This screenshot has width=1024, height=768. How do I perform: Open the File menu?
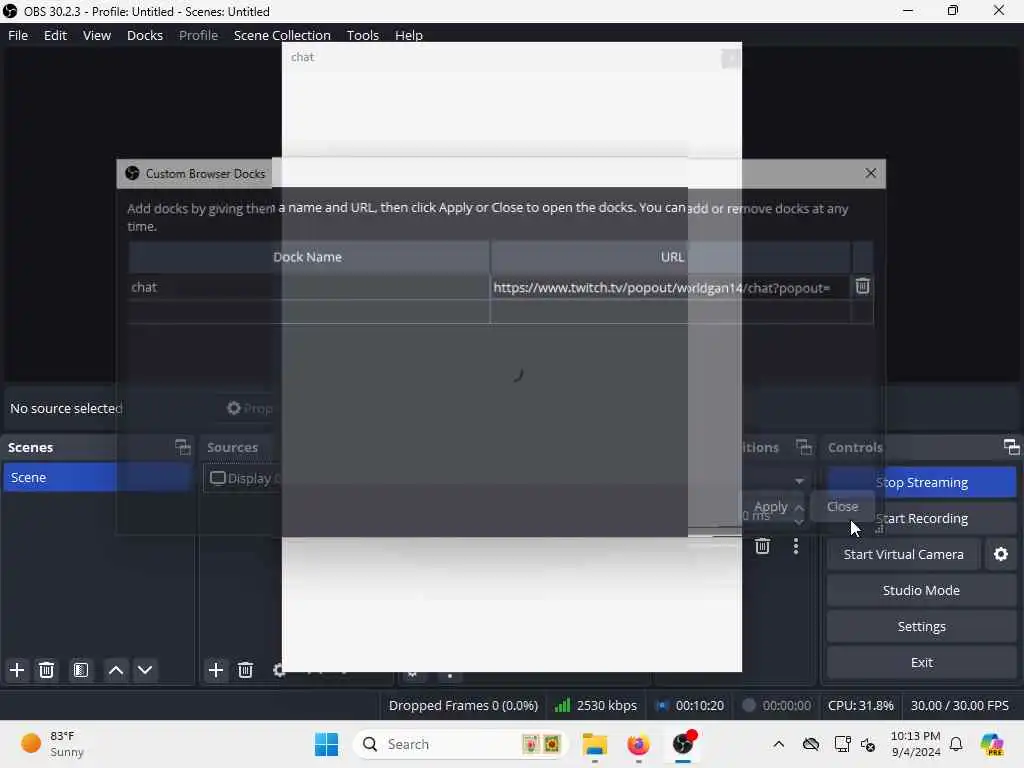(18, 35)
